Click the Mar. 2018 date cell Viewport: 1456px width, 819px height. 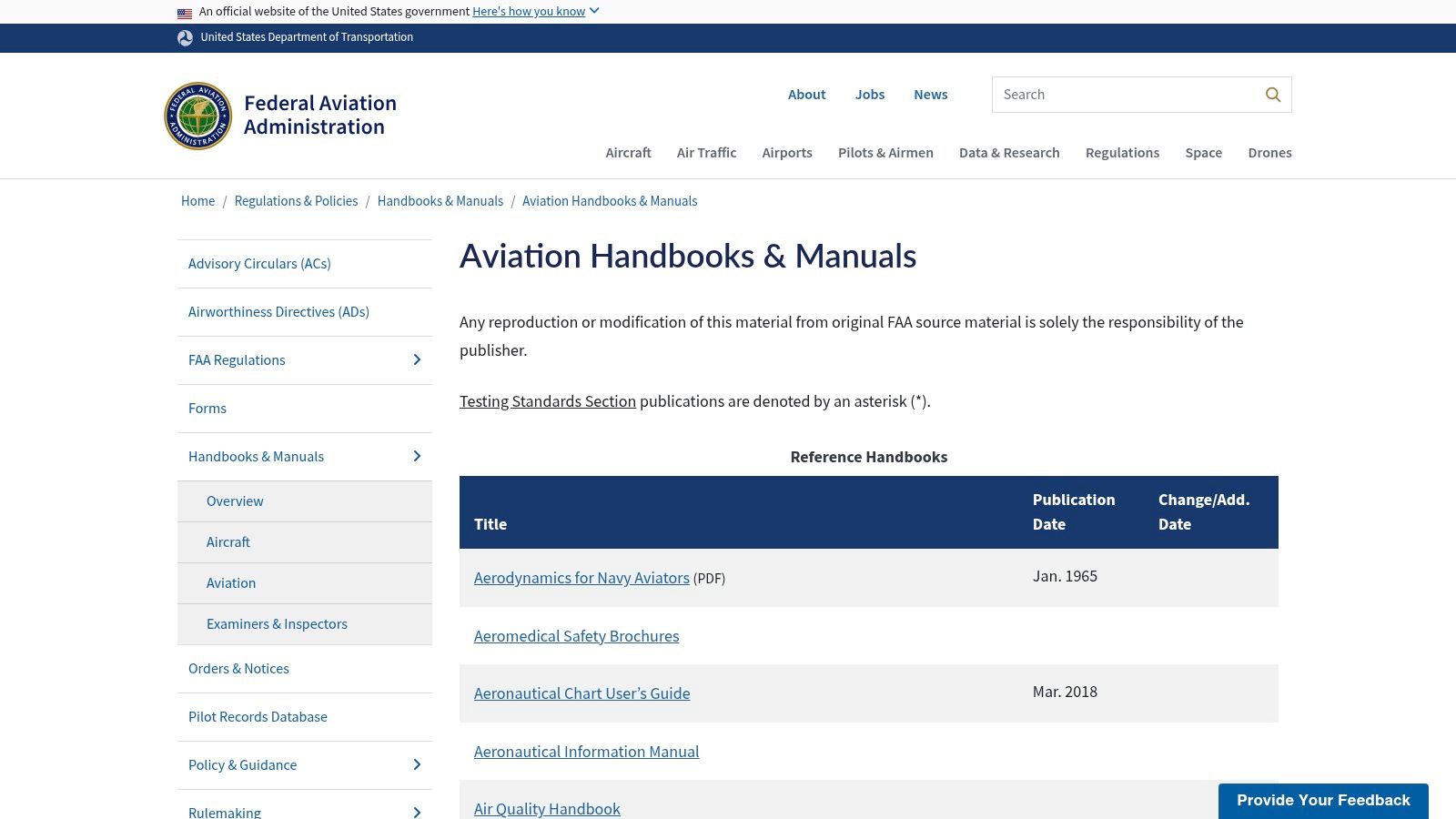(x=1065, y=692)
